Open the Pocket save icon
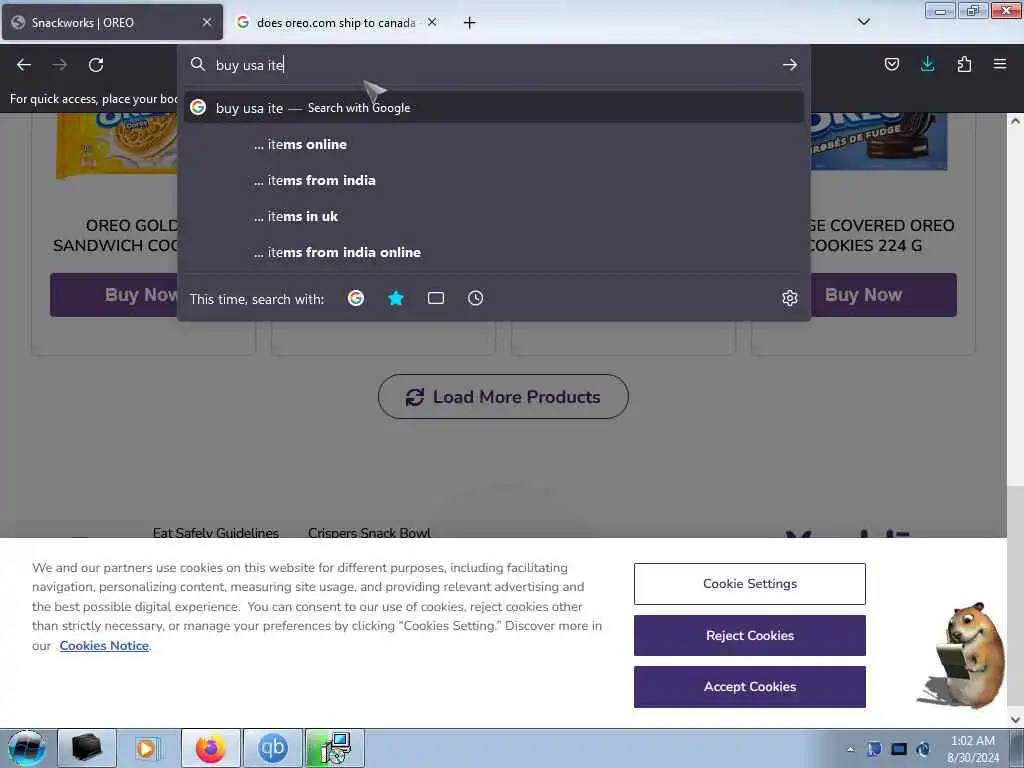Screen dimensions: 1024x768 [x=891, y=64]
